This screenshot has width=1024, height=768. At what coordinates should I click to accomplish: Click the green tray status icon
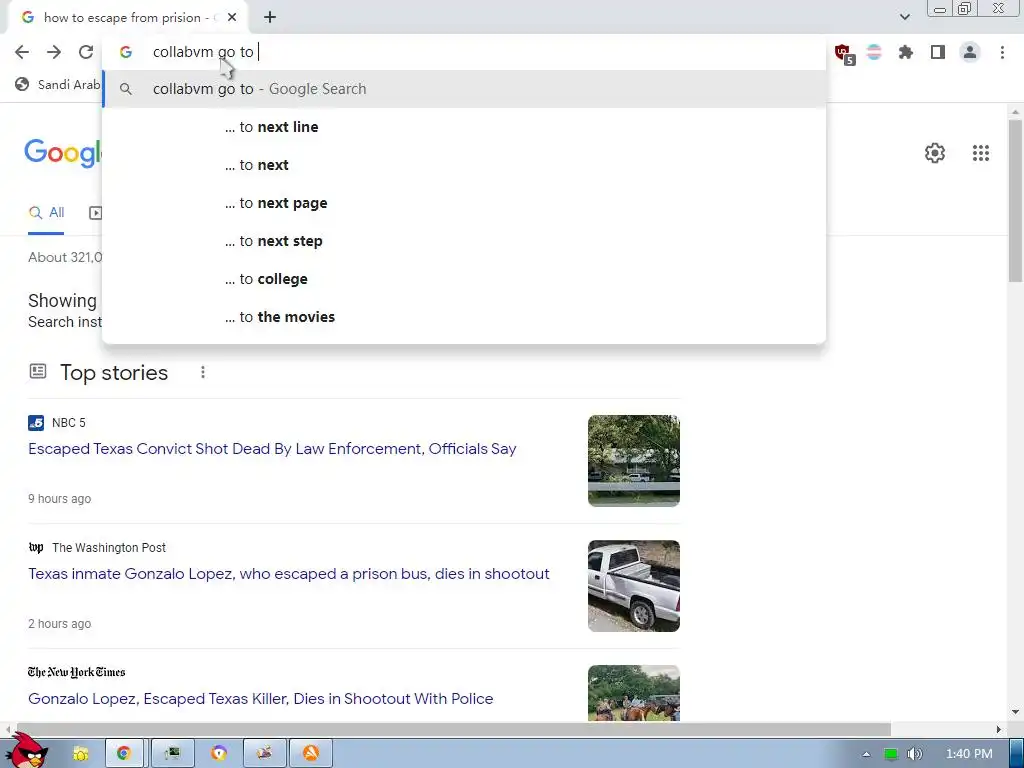(891, 754)
